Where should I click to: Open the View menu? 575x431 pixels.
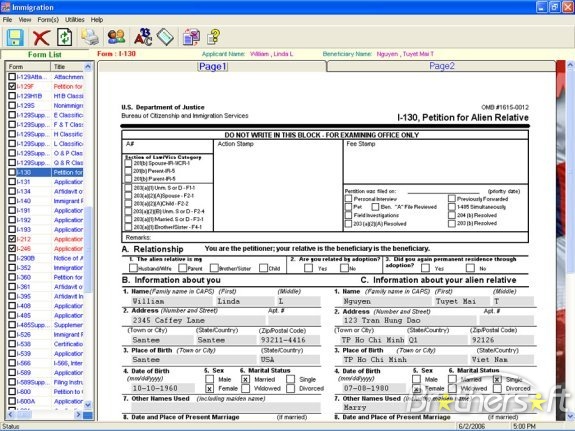25,20
